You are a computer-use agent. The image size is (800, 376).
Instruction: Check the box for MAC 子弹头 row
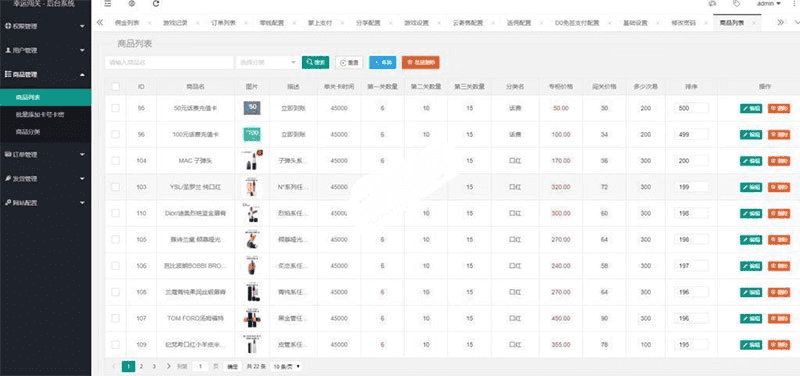coord(116,161)
